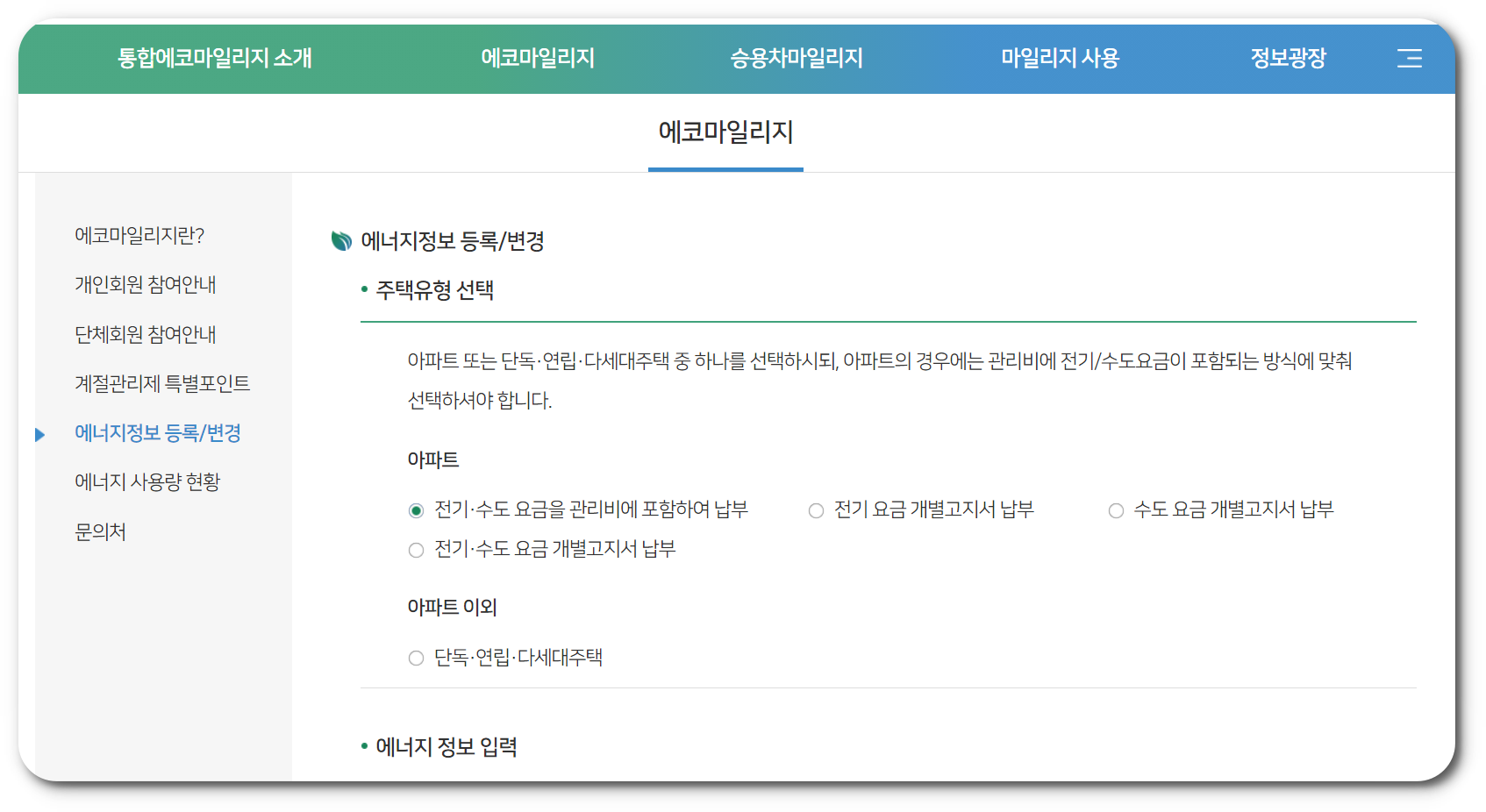This screenshot has height=812, width=1486.
Task: Open the 에코마일리지란? sidebar page
Action: pyautogui.click(x=139, y=235)
